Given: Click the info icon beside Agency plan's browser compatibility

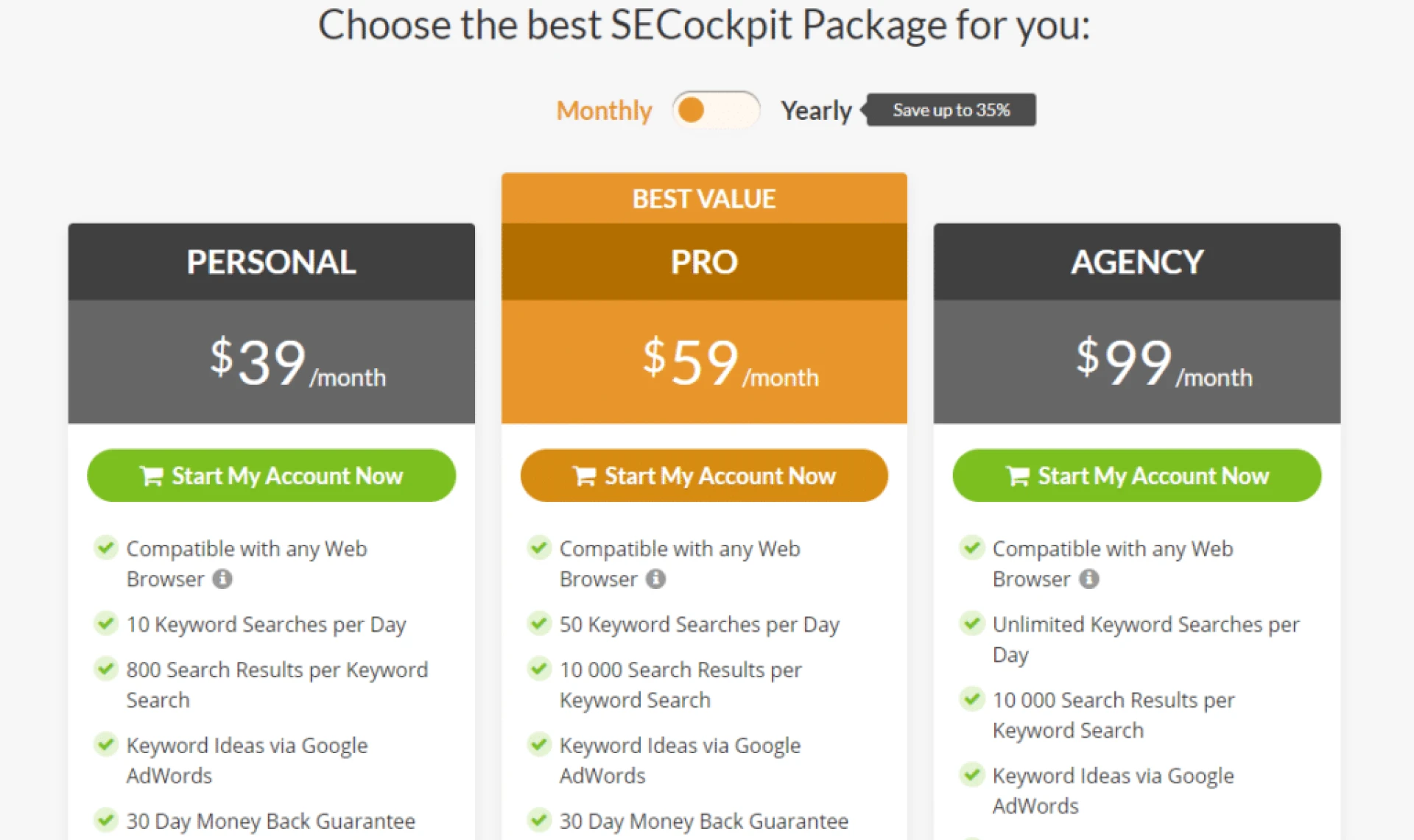Looking at the screenshot, I should (x=1088, y=579).
